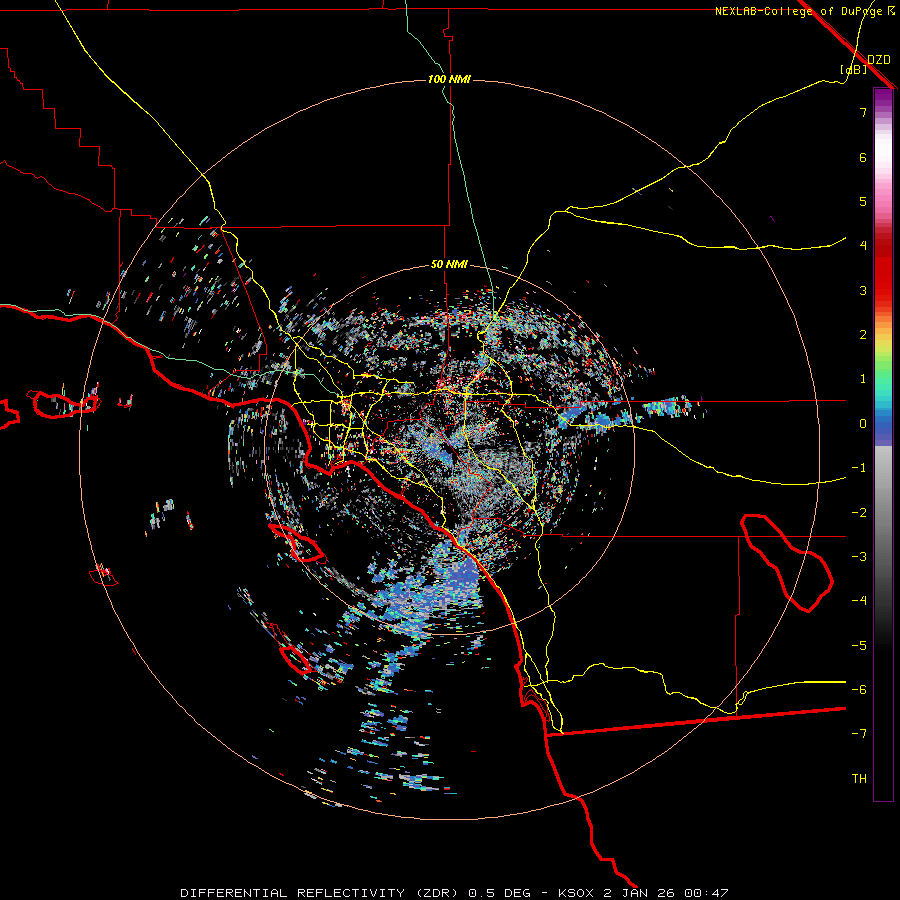
Task: Click the 0 value on the color scale
Action: 863,424
